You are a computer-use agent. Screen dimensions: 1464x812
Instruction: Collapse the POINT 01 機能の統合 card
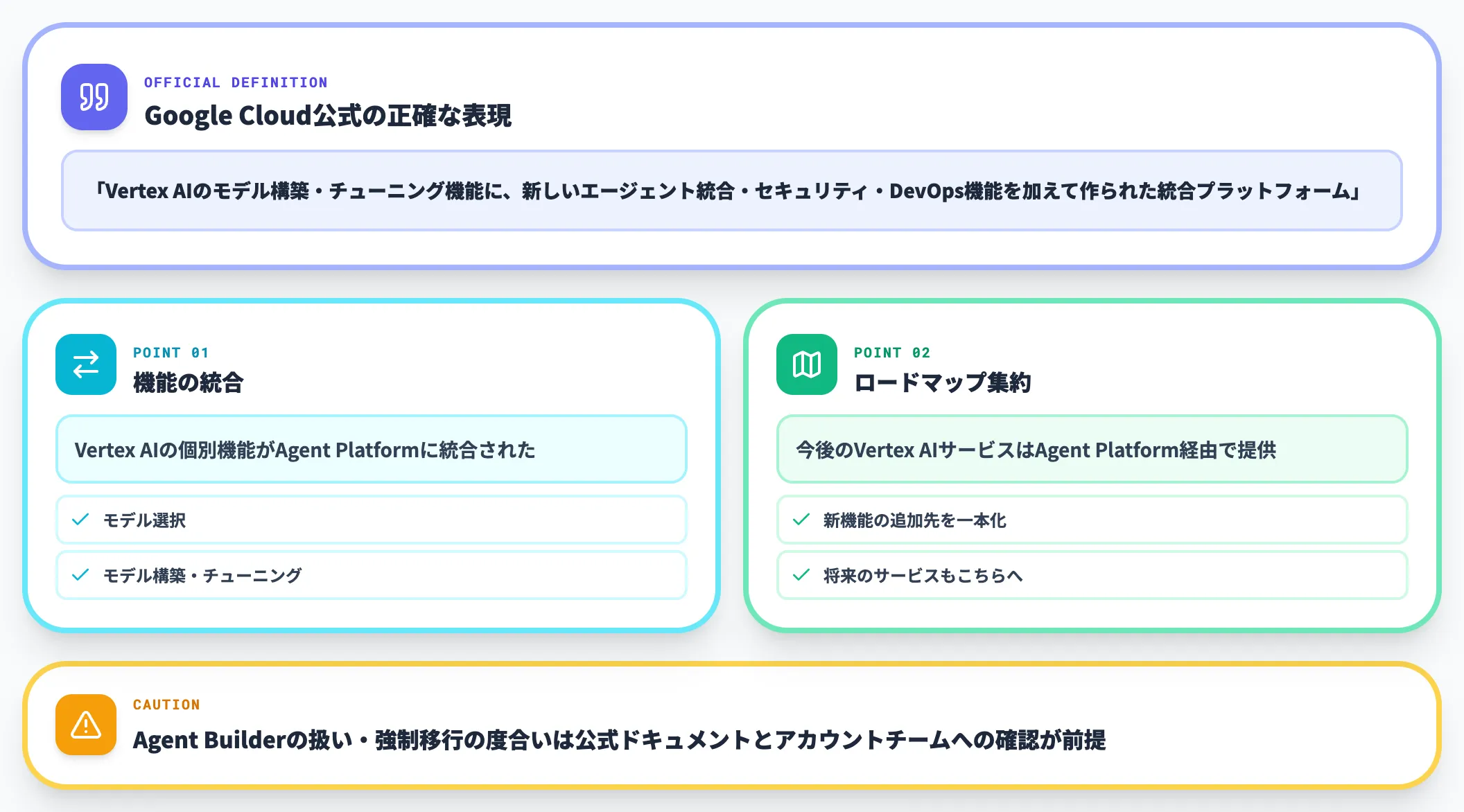point(371,466)
